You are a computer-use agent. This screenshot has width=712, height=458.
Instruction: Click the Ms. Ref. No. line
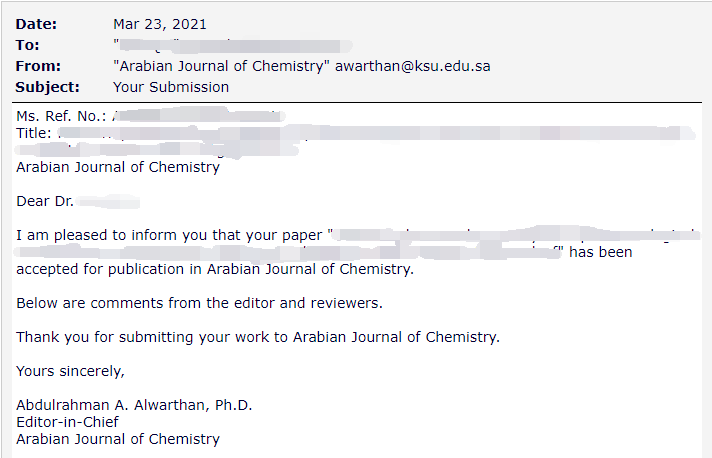pos(151,116)
